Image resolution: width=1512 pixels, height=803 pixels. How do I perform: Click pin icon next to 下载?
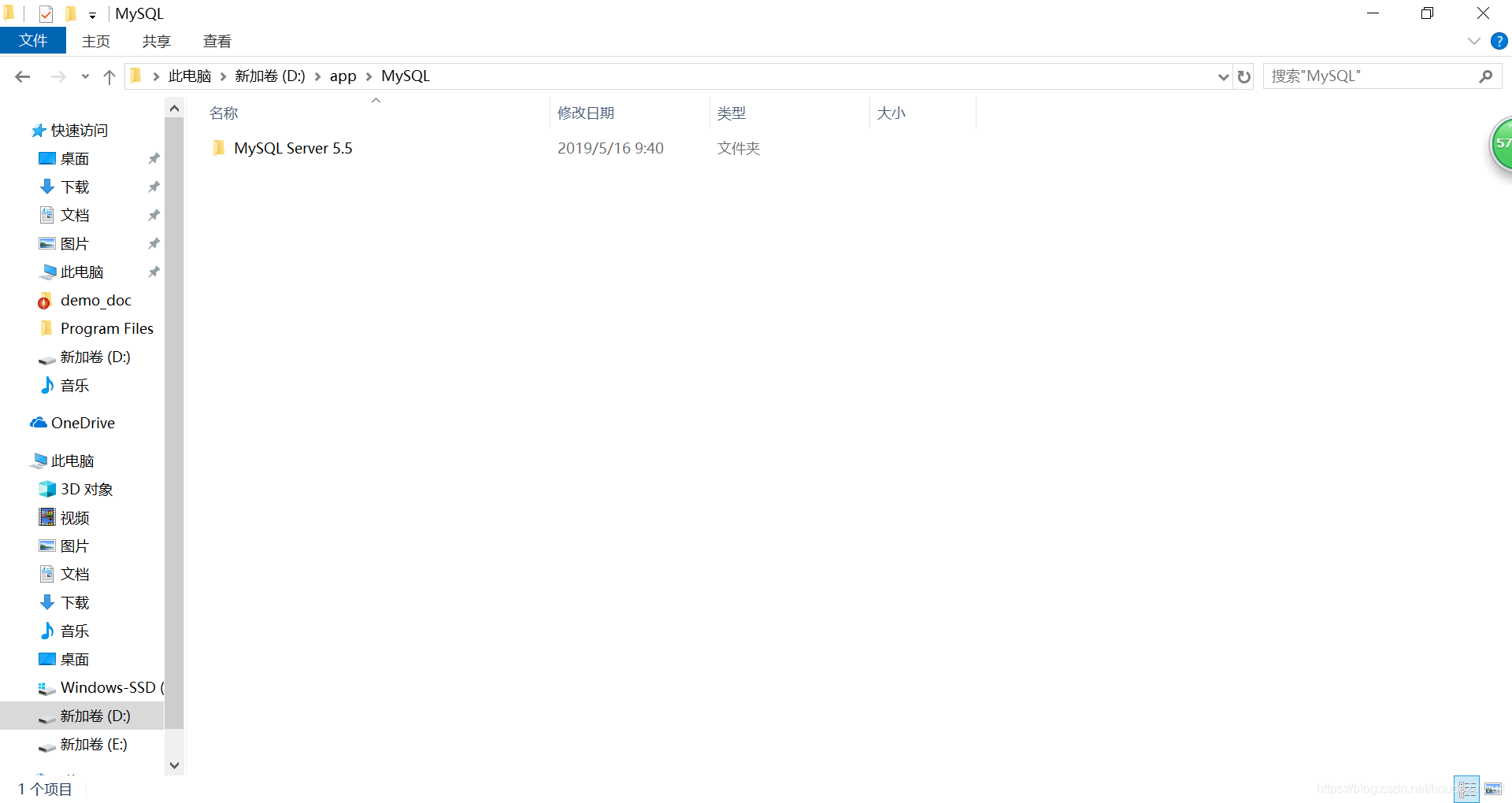[154, 187]
